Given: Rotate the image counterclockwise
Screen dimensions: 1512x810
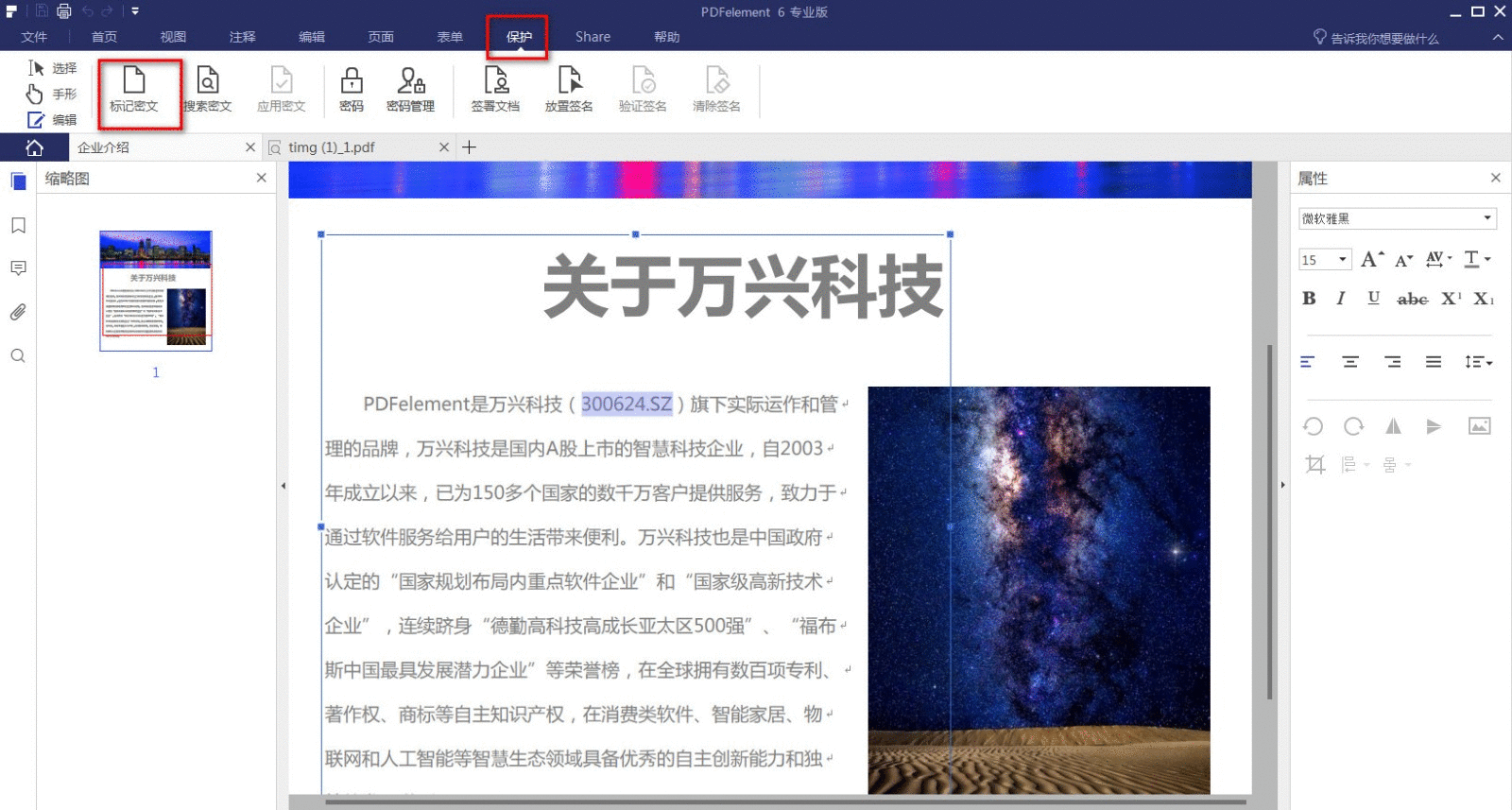Looking at the screenshot, I should (x=1314, y=426).
